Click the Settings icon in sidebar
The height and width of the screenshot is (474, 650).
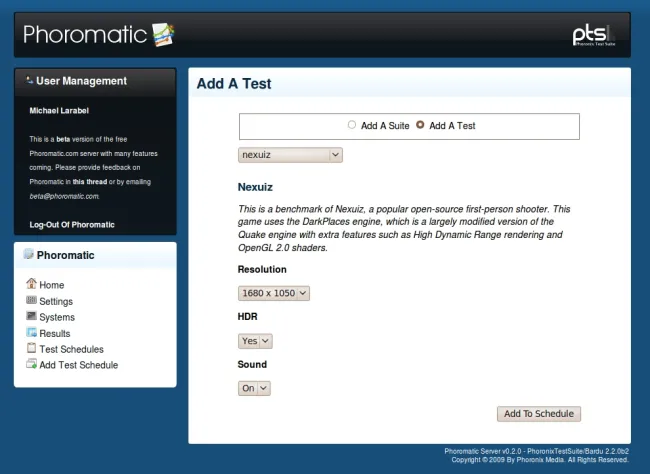point(31,300)
